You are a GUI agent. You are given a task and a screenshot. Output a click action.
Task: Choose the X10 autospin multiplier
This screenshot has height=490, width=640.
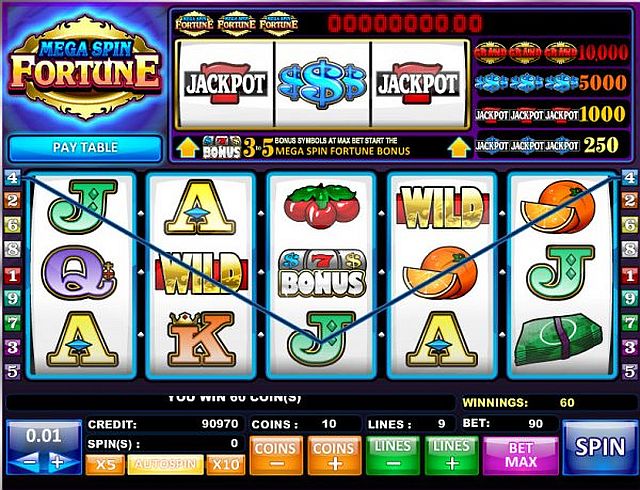226,464
